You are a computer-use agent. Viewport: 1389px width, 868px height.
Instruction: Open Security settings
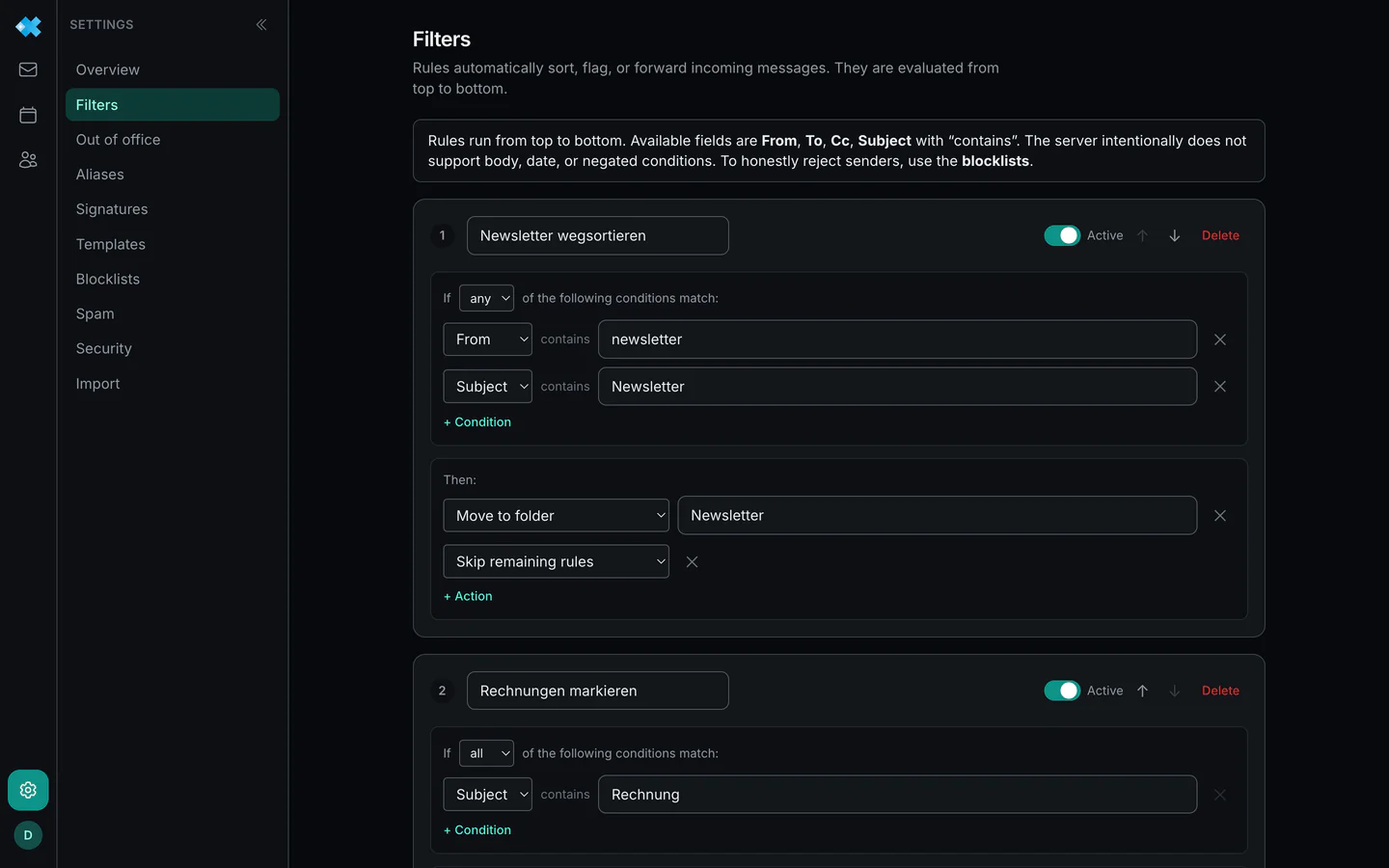(x=173, y=348)
